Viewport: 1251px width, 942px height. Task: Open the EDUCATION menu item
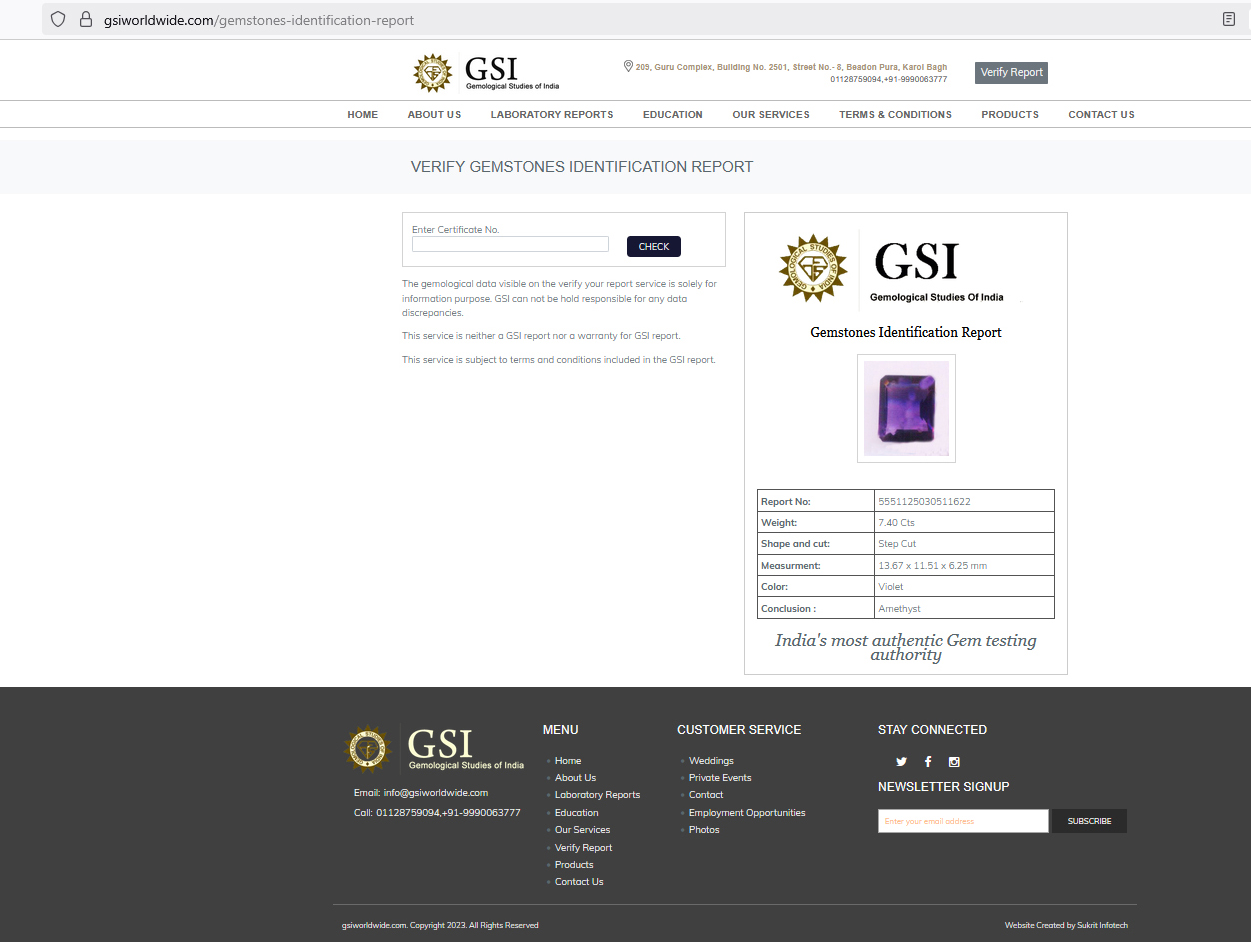coord(673,115)
